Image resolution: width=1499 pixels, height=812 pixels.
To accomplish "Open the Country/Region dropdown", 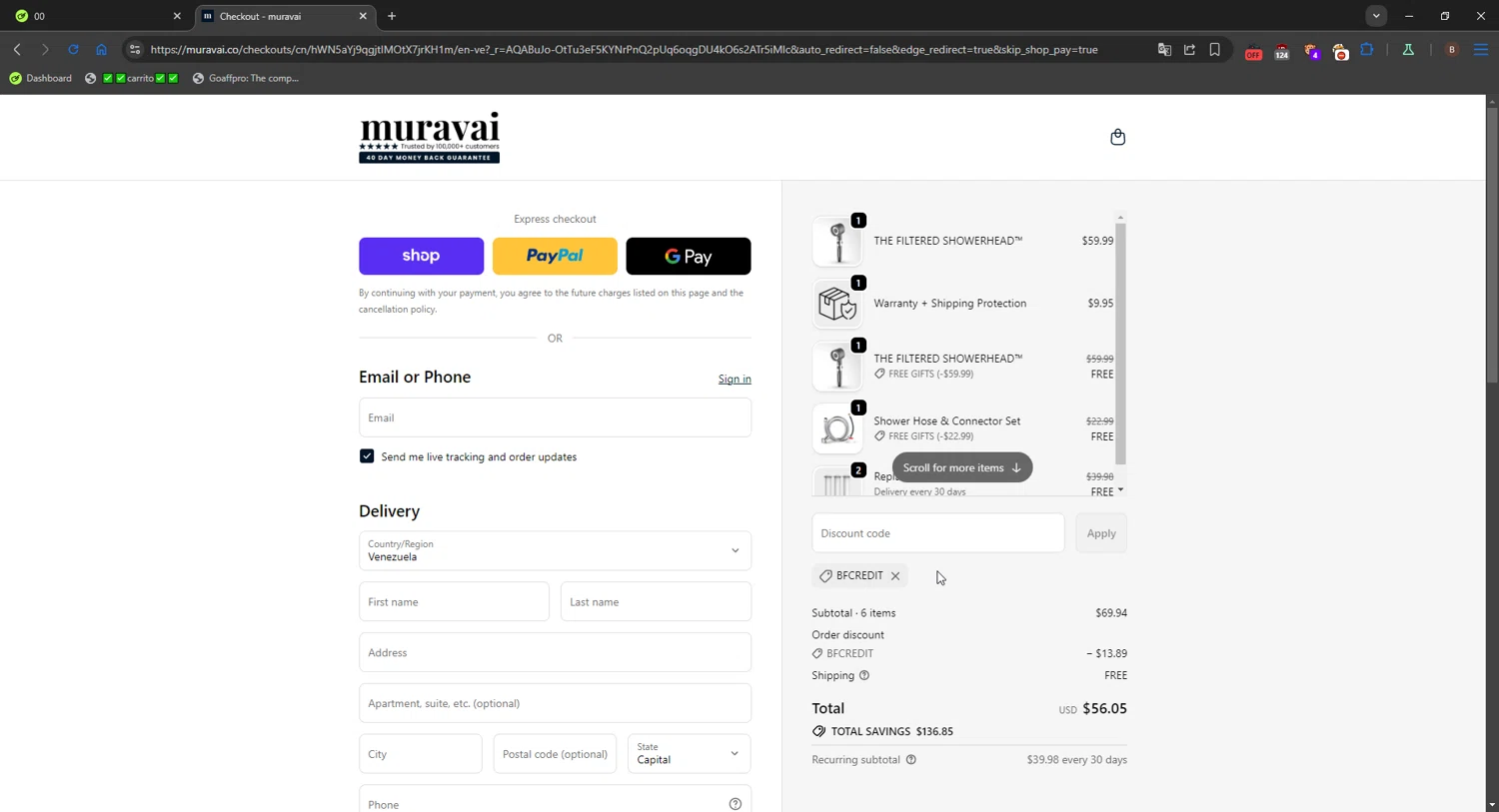I will point(555,550).
